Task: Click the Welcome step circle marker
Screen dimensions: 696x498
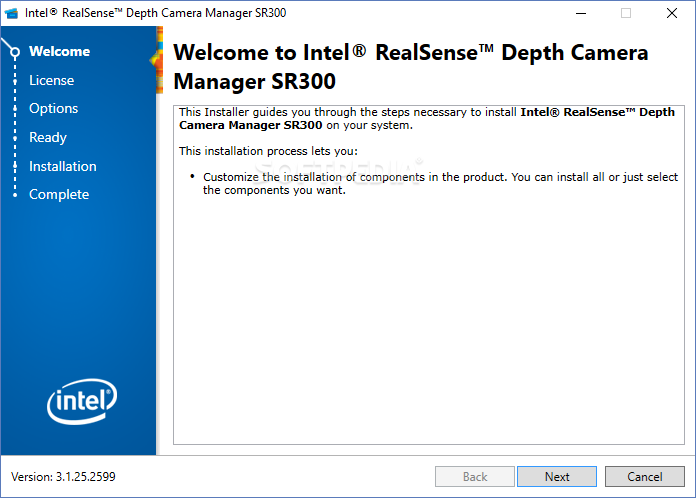Action: point(15,52)
